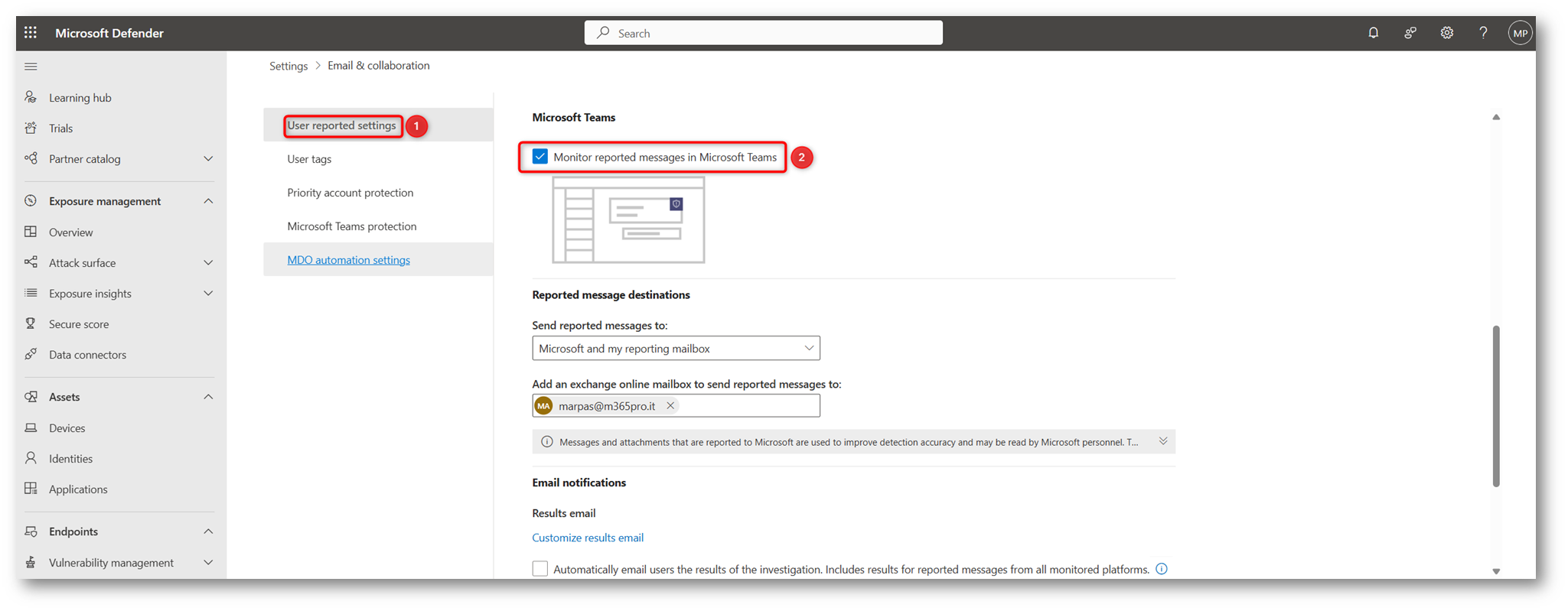Expand the Partner catalog chevron

pyautogui.click(x=208, y=158)
